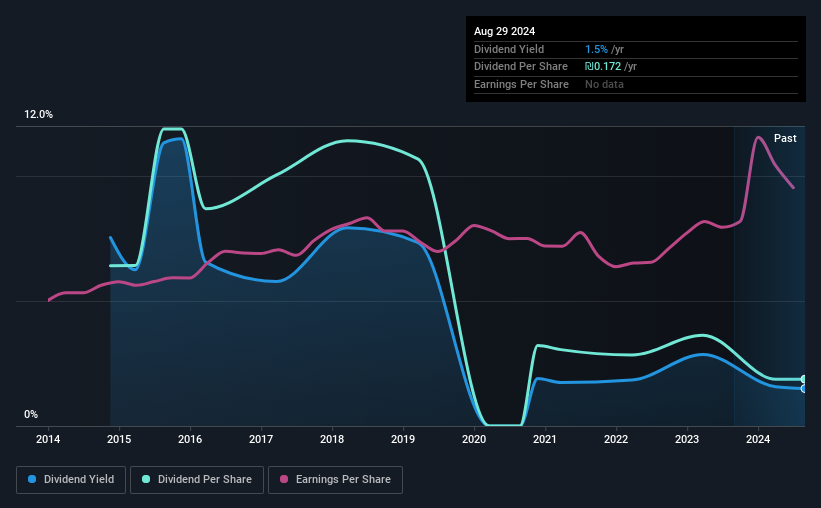Select the 2024 x-axis label

pyautogui.click(x=758, y=439)
